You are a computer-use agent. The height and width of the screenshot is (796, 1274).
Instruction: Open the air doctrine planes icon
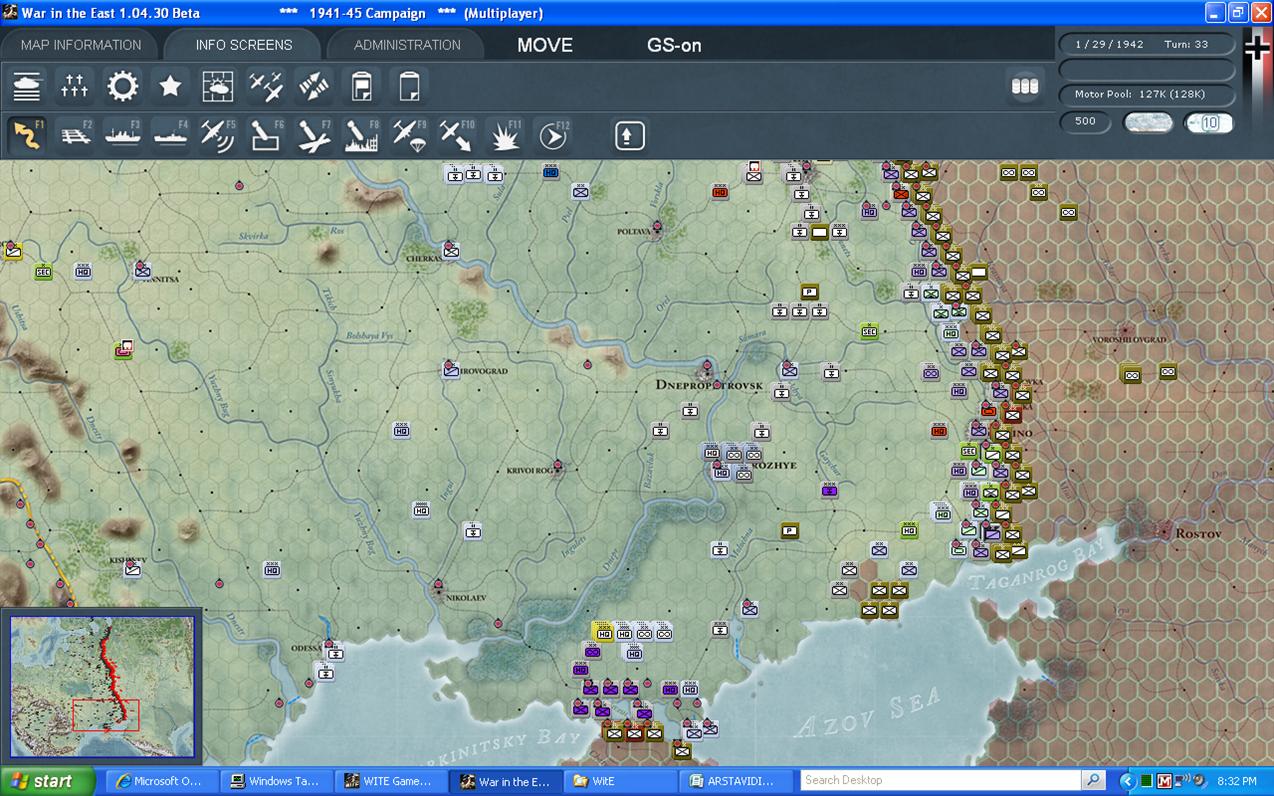tap(266, 87)
